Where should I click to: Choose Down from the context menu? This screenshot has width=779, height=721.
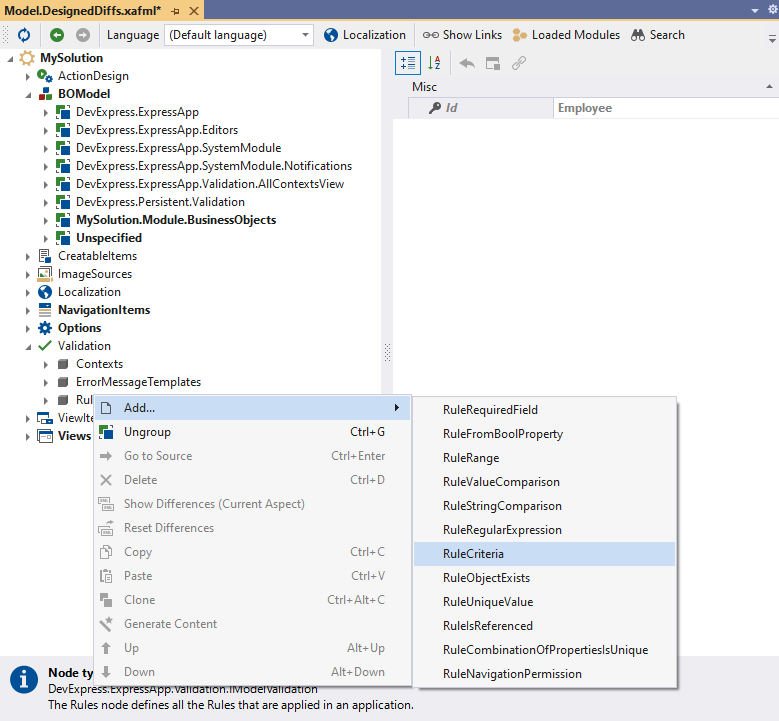coord(252,672)
